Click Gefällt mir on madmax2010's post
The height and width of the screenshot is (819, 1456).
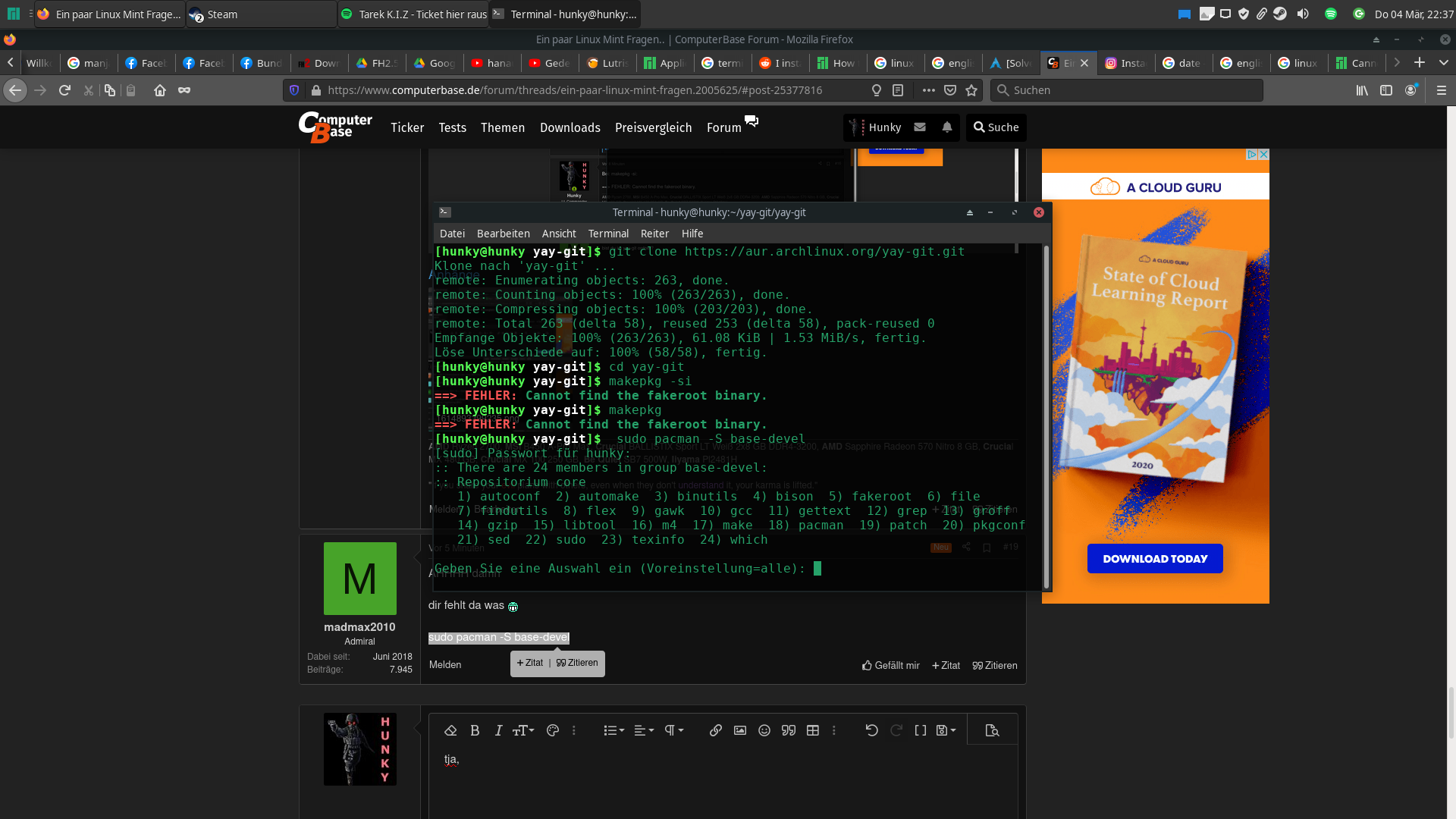[x=891, y=666]
